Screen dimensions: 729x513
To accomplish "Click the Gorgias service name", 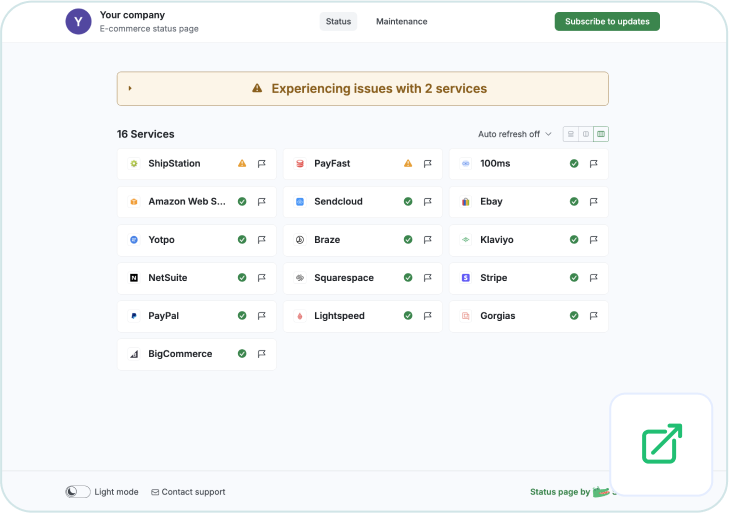I will (498, 316).
